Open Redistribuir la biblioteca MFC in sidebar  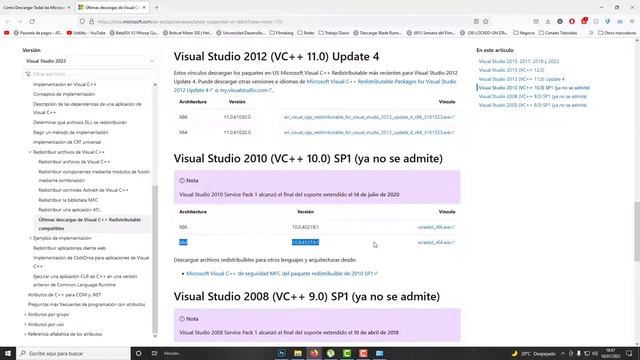click(x=68, y=200)
